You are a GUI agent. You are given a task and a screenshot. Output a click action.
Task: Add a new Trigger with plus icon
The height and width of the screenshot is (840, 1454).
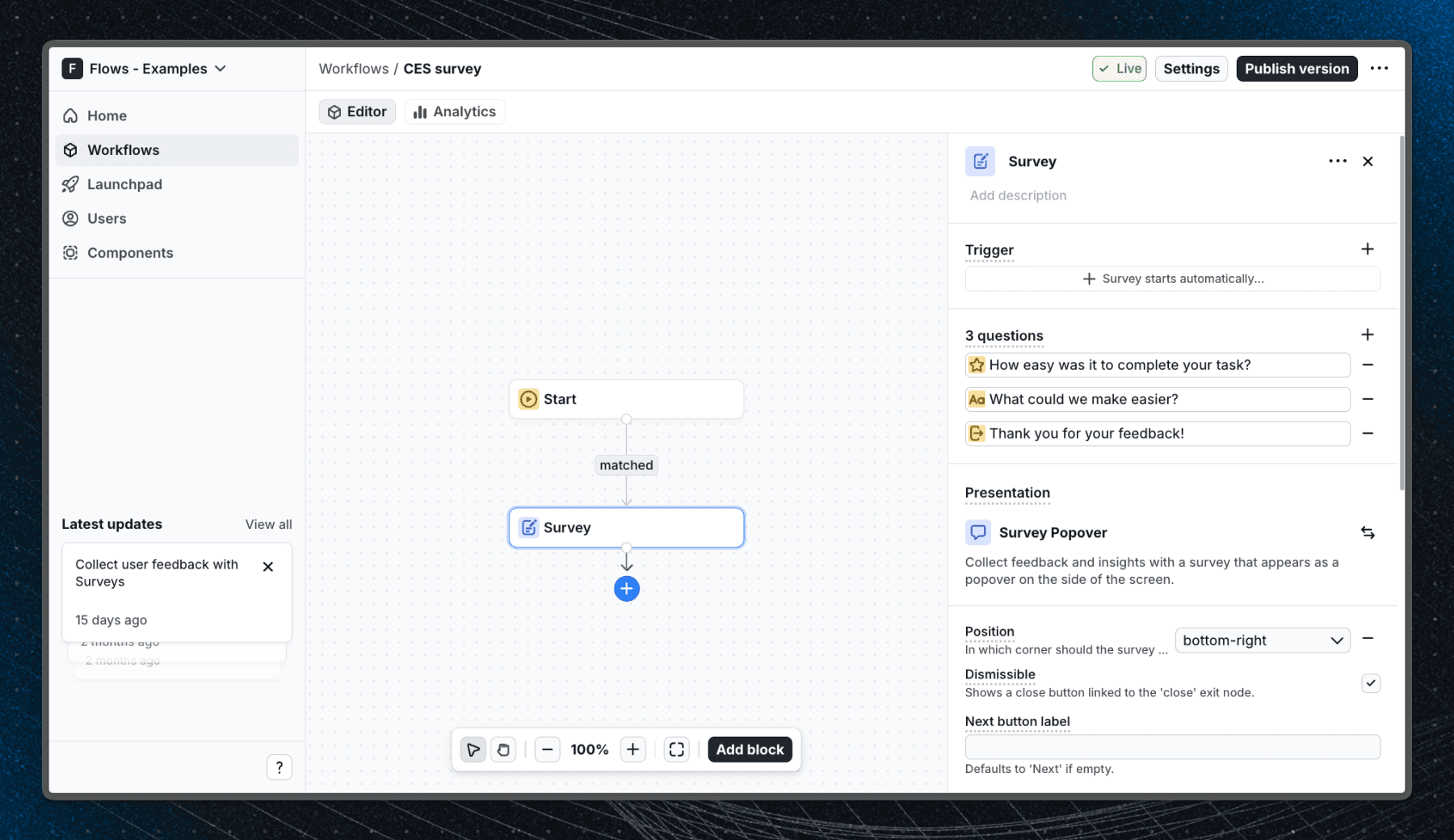pyautogui.click(x=1367, y=249)
